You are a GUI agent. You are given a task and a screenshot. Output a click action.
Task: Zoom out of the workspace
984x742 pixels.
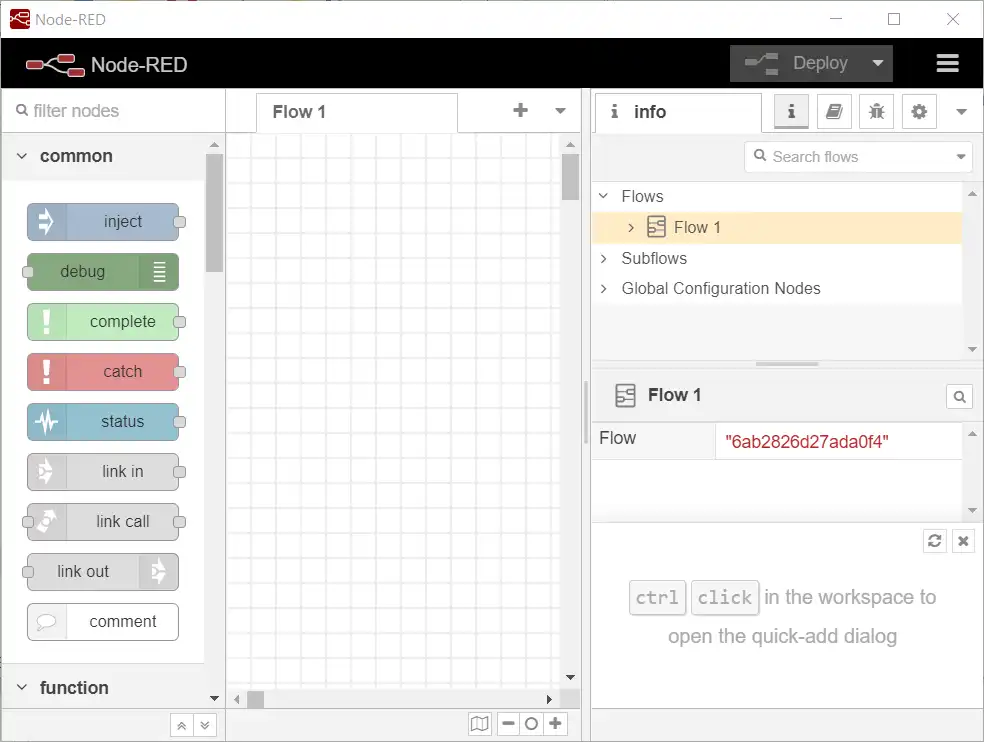coord(508,724)
